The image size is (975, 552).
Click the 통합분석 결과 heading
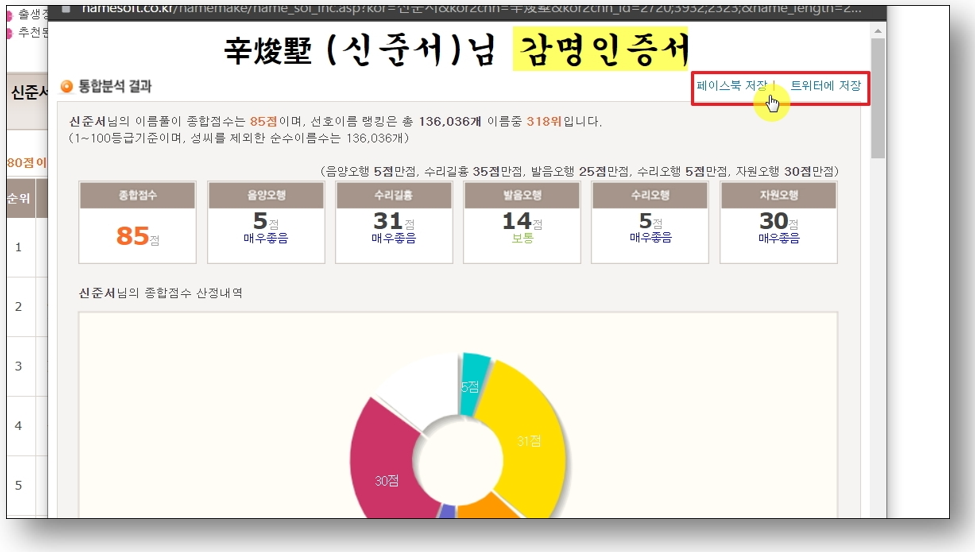[114, 86]
